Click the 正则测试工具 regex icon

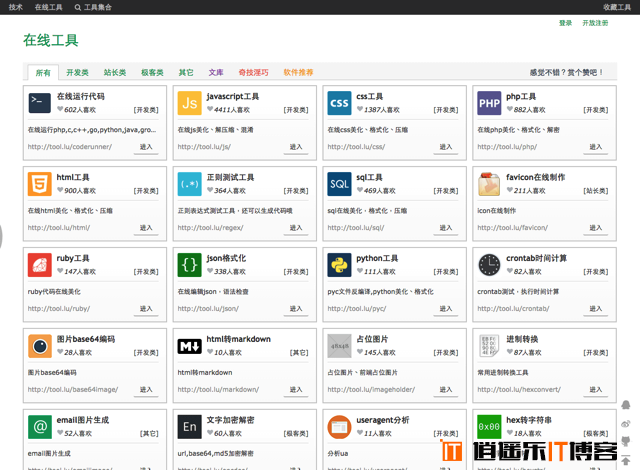(189, 184)
